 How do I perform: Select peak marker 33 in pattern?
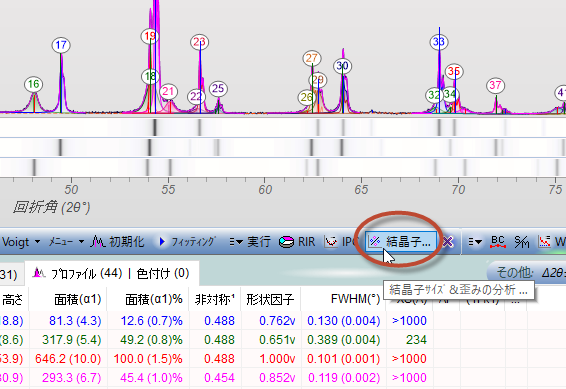(x=439, y=42)
